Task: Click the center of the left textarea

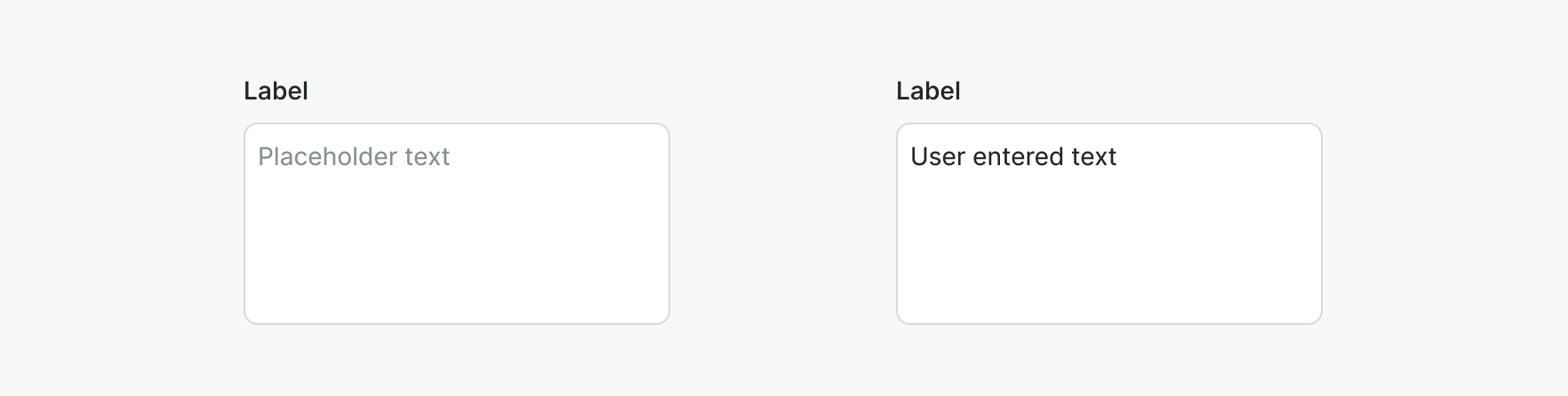Action: pyautogui.click(x=457, y=224)
